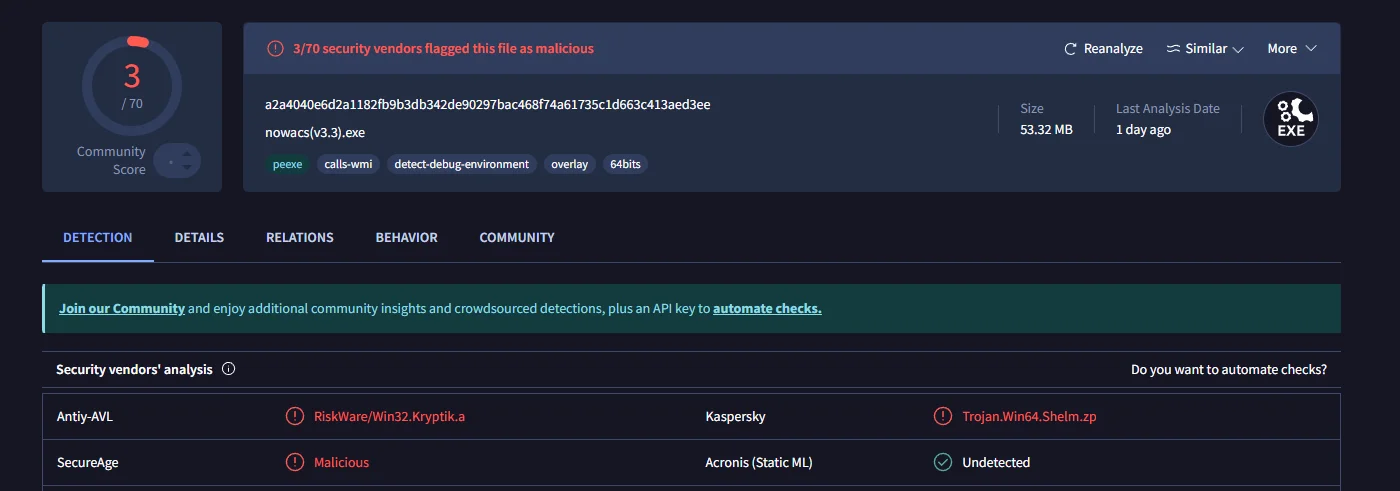The height and width of the screenshot is (491, 1400).
Task: Click the Reanalyze refresh icon
Action: coord(1070,49)
